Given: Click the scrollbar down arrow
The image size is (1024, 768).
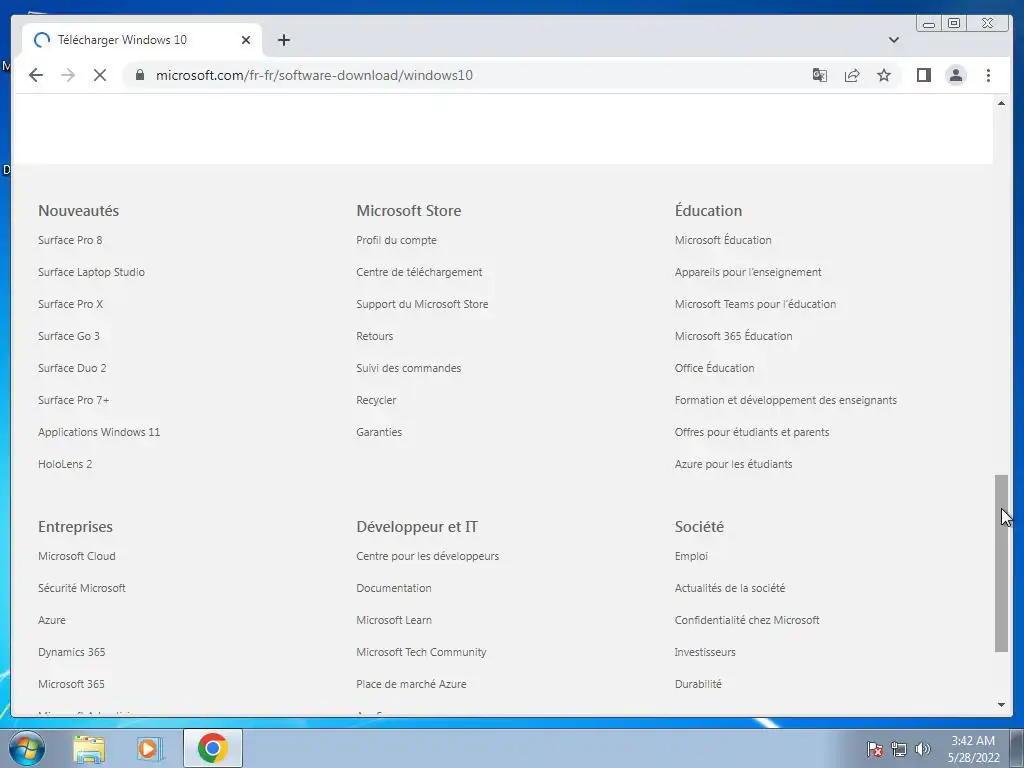Looking at the screenshot, I should click(x=1001, y=705).
